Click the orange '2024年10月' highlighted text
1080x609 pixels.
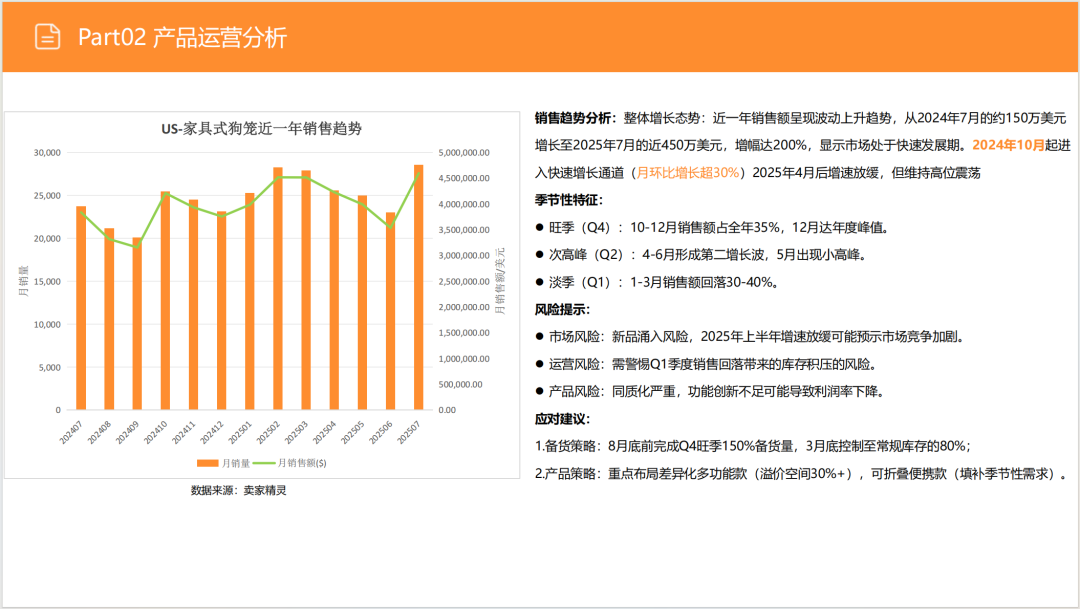[x=1008, y=145]
